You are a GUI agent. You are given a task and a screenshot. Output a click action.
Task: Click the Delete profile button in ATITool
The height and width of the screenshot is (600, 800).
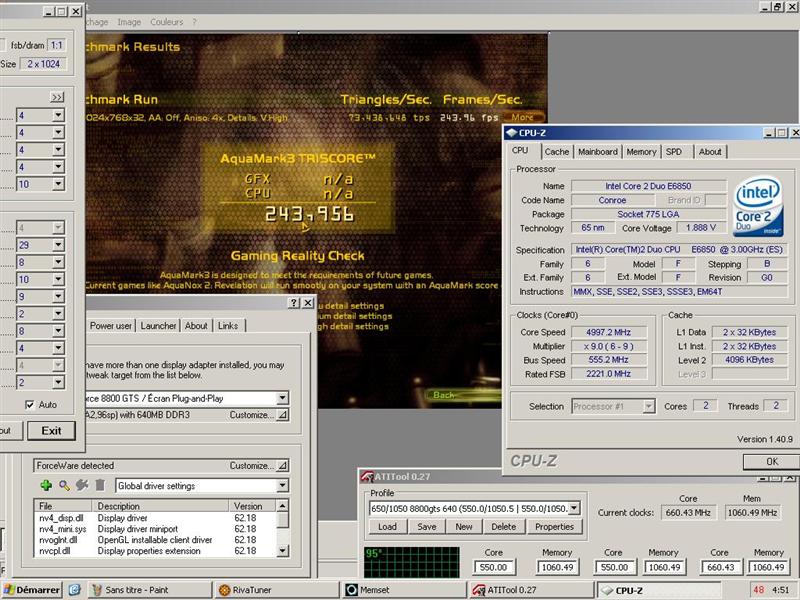tap(504, 527)
